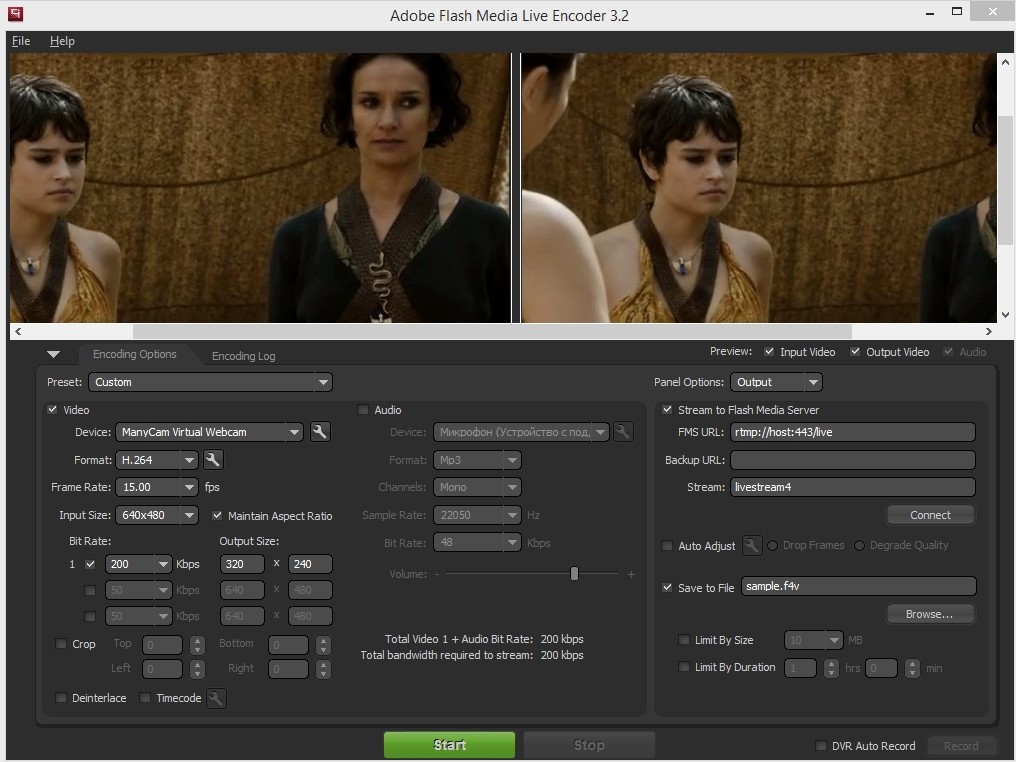The width and height of the screenshot is (1016, 762).
Task: Toggle Input Video preview checkbox
Action: (769, 351)
